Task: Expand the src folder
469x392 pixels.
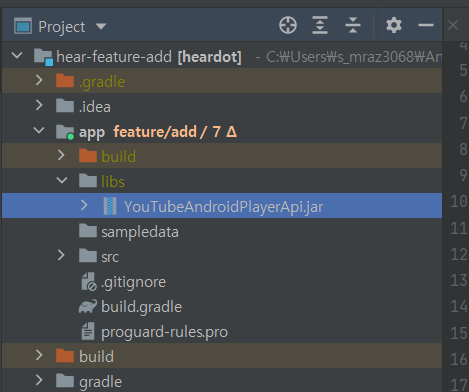Action: coord(61,255)
